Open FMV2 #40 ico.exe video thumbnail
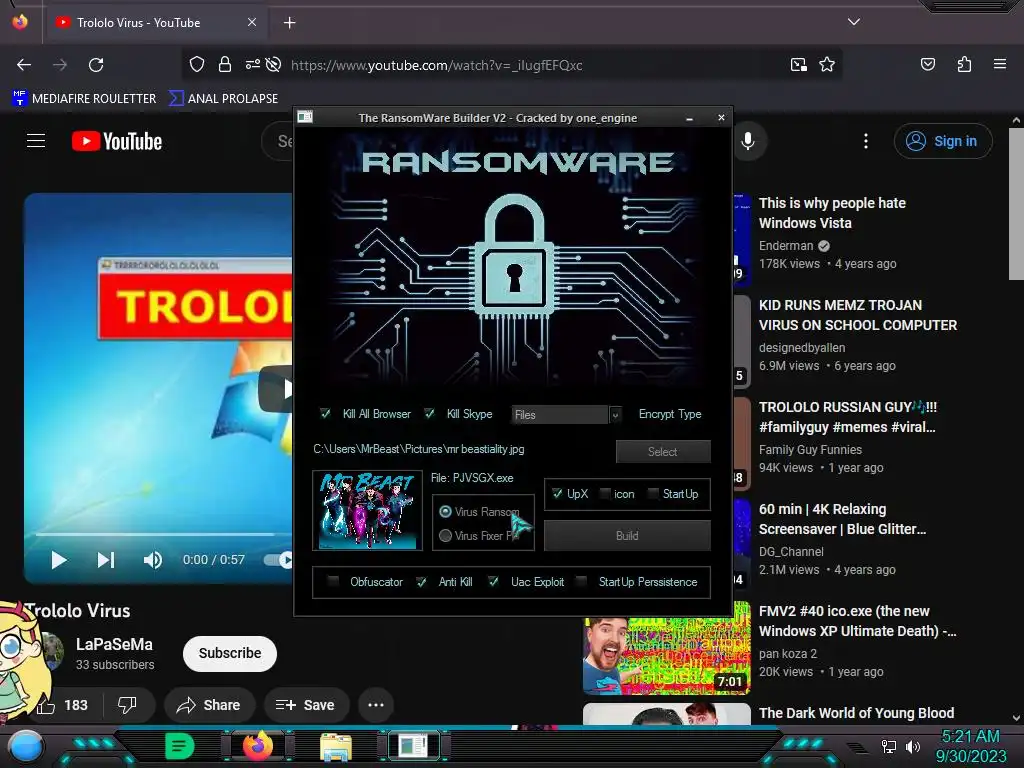Viewport: 1024px width, 768px height. (x=667, y=648)
